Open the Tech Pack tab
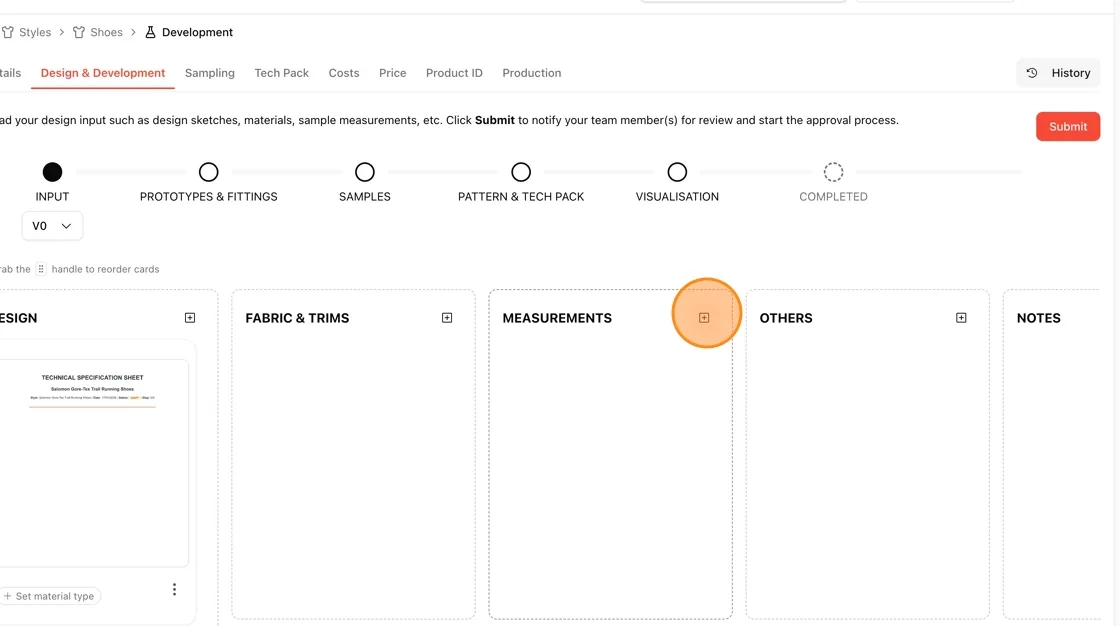Viewport: 1120px width, 626px height. coord(281,73)
